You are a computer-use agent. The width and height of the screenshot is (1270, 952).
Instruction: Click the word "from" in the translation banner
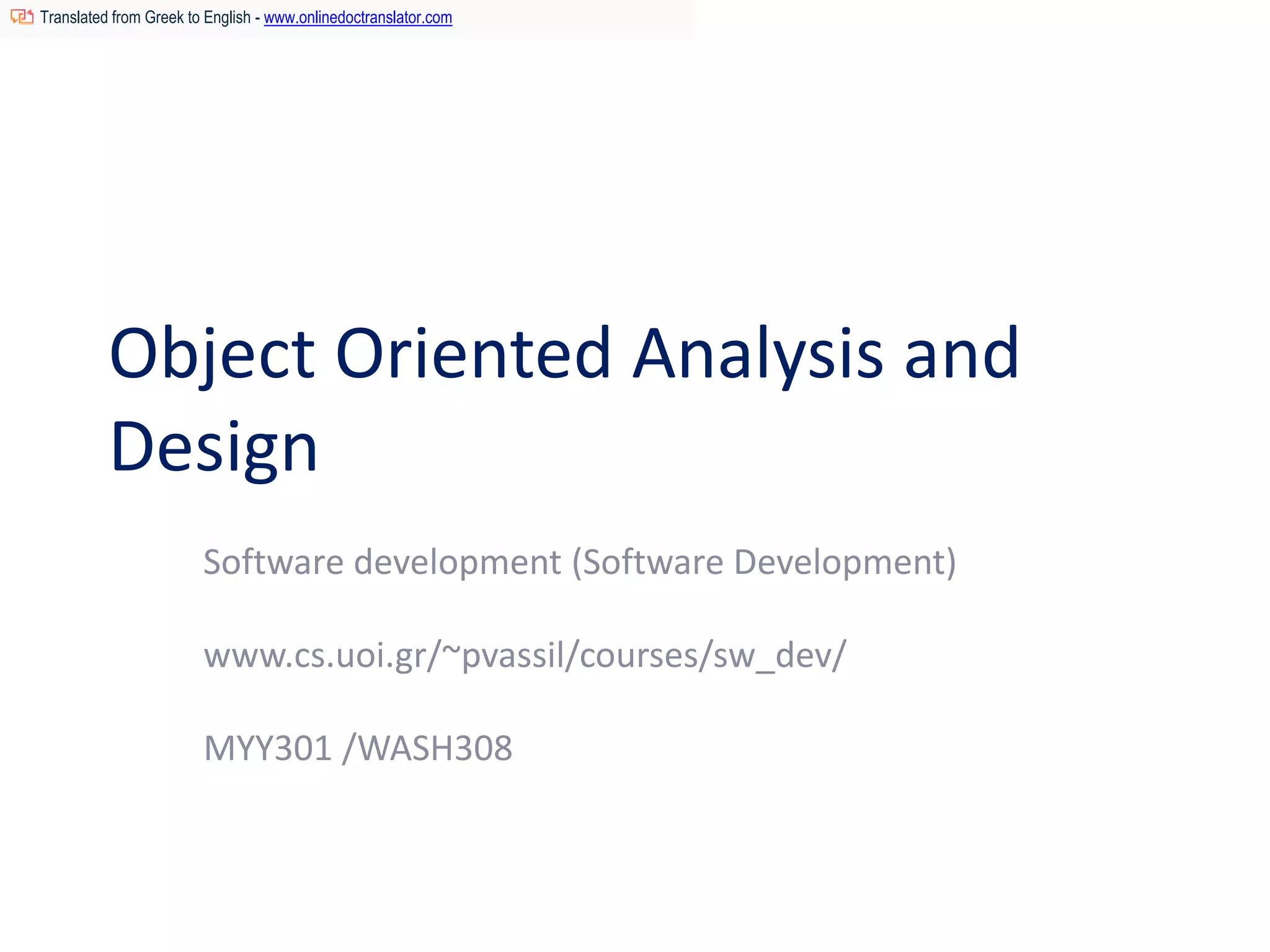click(126, 17)
